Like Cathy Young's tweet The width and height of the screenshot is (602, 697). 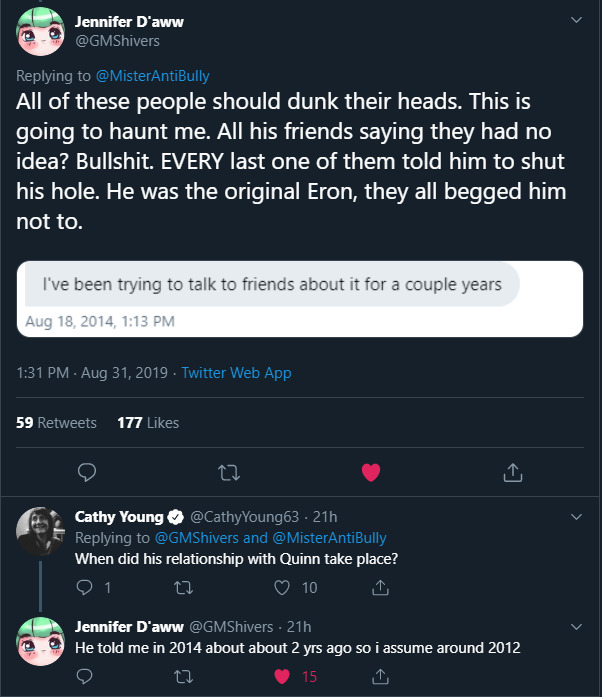(x=282, y=588)
